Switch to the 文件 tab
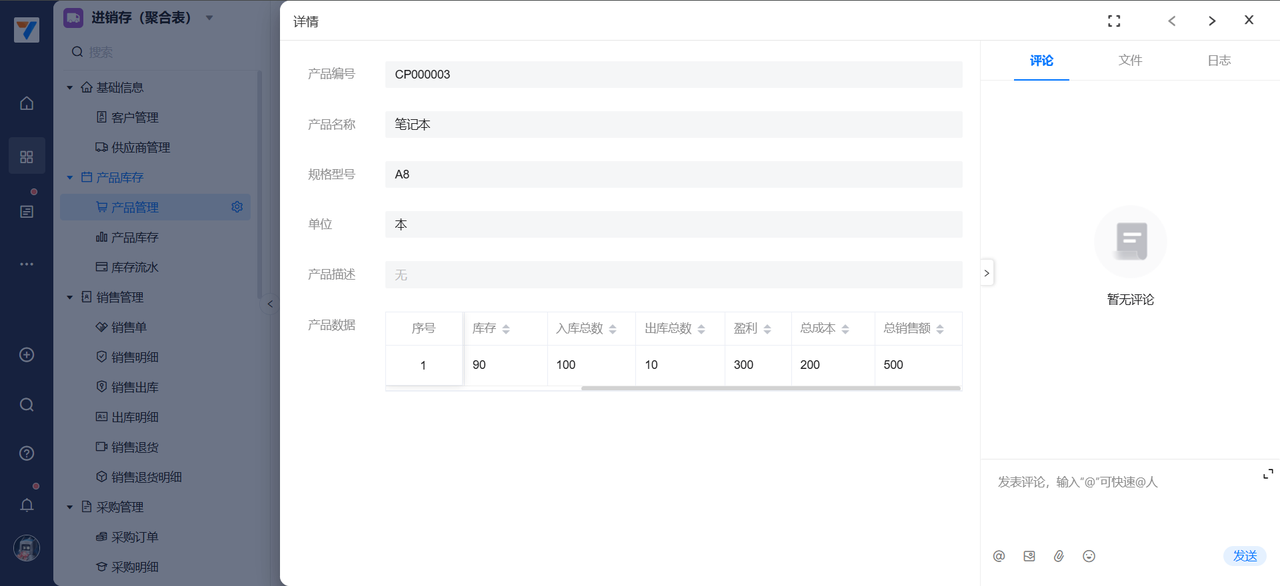1280x586 pixels. (1130, 60)
